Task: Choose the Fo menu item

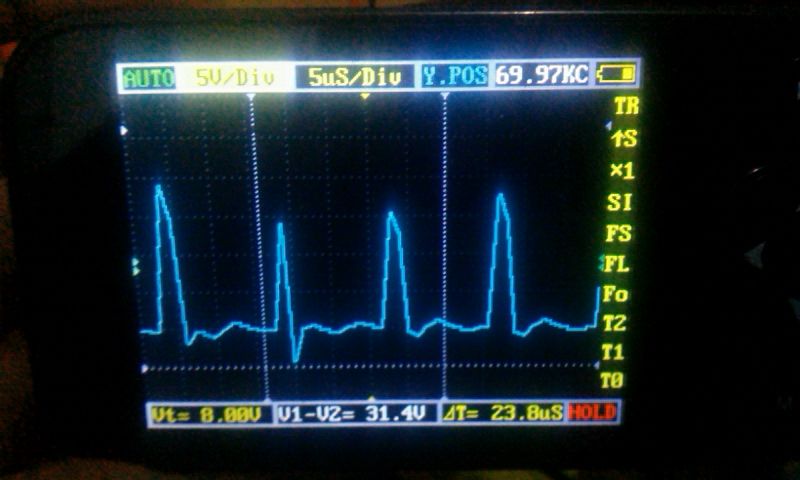Action: coord(615,294)
